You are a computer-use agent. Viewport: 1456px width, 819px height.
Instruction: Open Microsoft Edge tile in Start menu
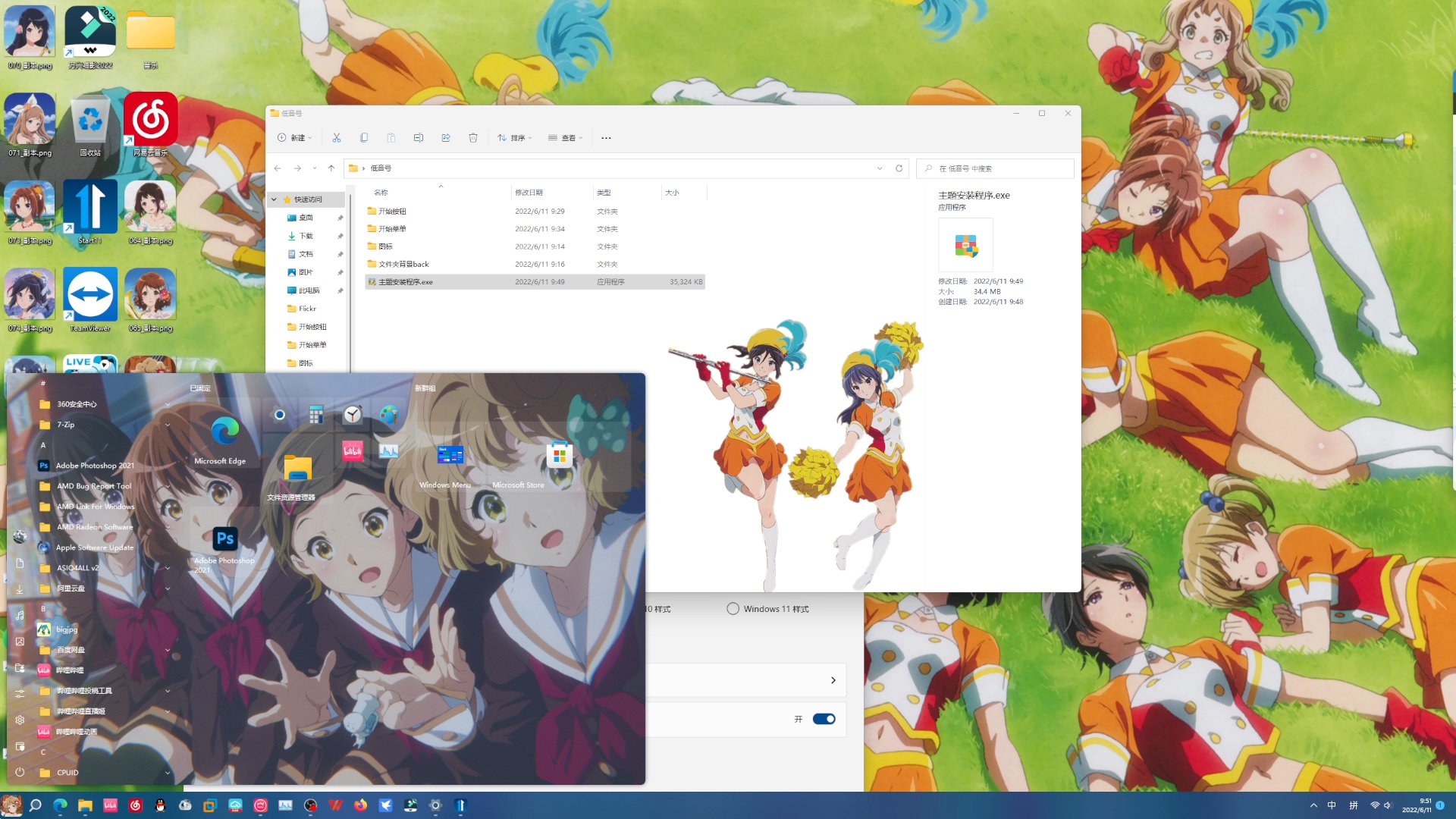pos(224,438)
